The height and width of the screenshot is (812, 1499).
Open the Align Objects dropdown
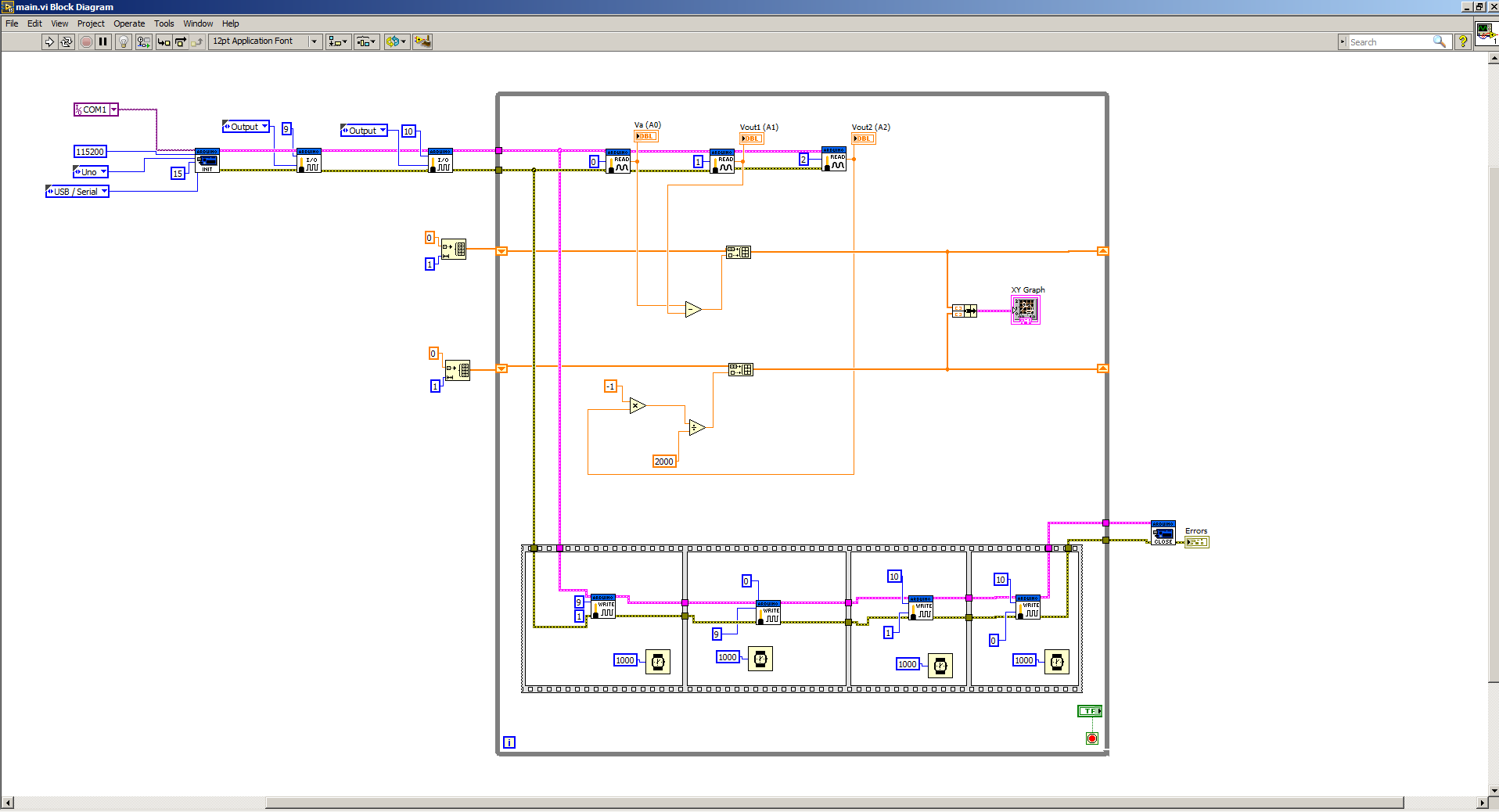[x=338, y=41]
